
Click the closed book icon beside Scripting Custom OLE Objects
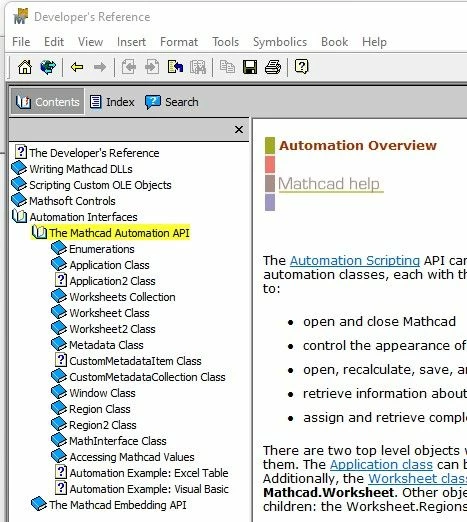point(19,184)
